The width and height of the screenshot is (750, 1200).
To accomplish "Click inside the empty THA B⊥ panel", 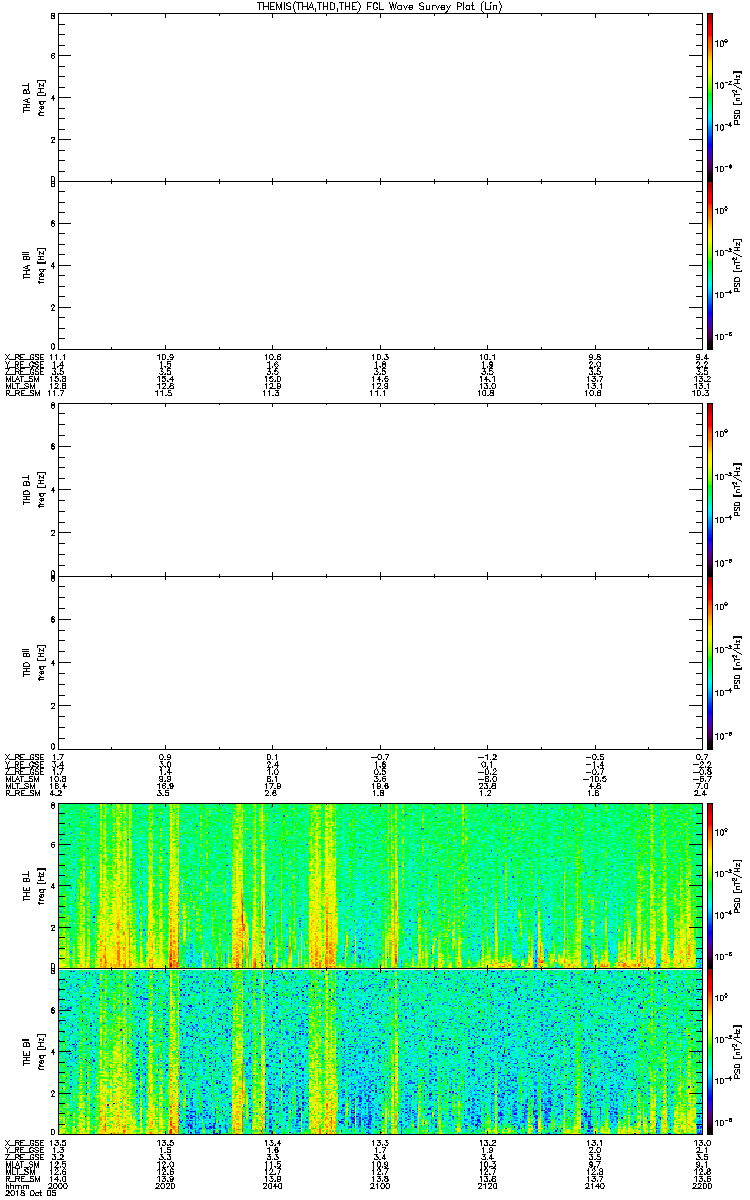I will (379, 97).
